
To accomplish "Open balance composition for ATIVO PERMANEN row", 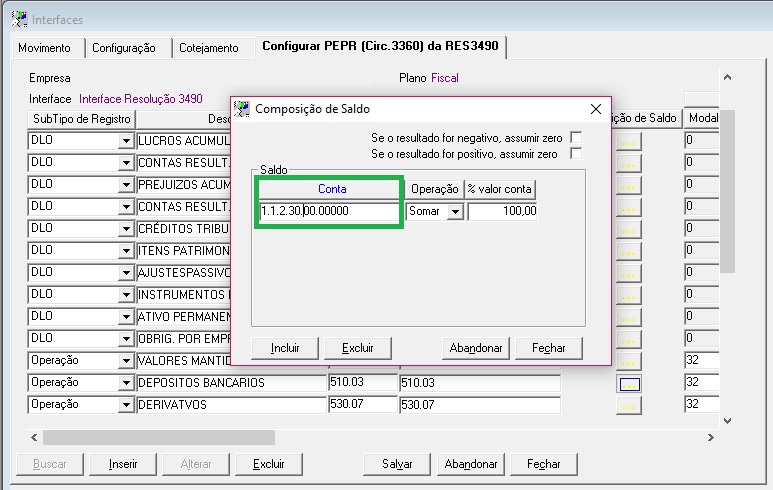I will tap(628, 318).
